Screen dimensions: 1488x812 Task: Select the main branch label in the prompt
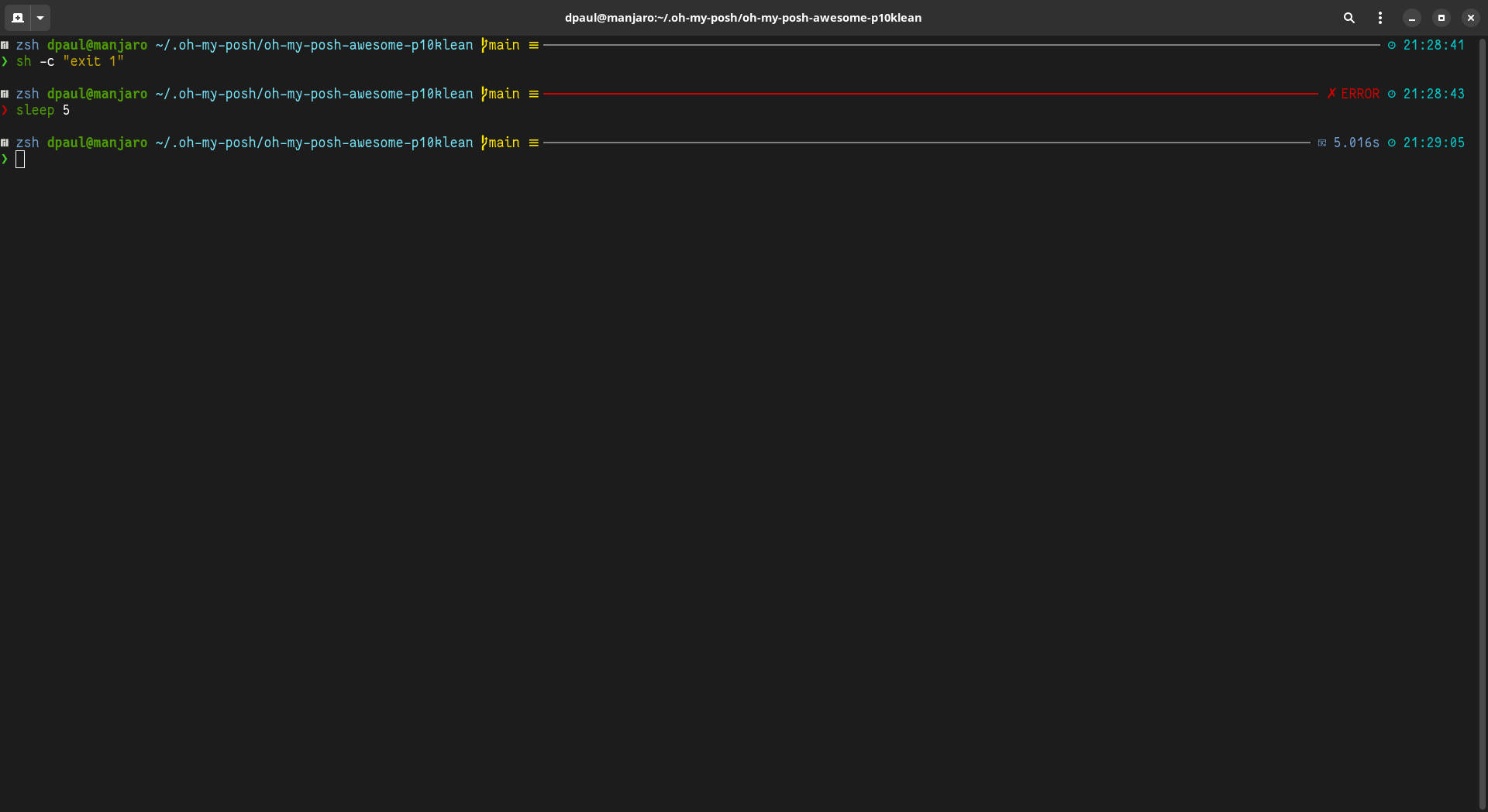tap(502, 143)
